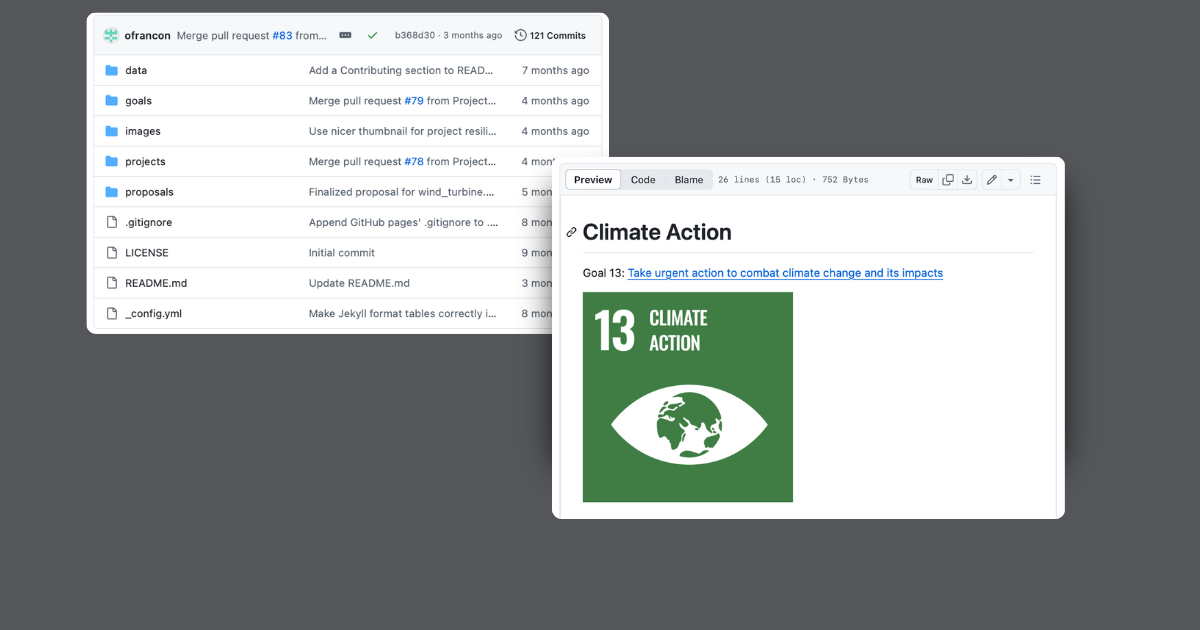Click the green checkmark status icon

click(x=372, y=35)
